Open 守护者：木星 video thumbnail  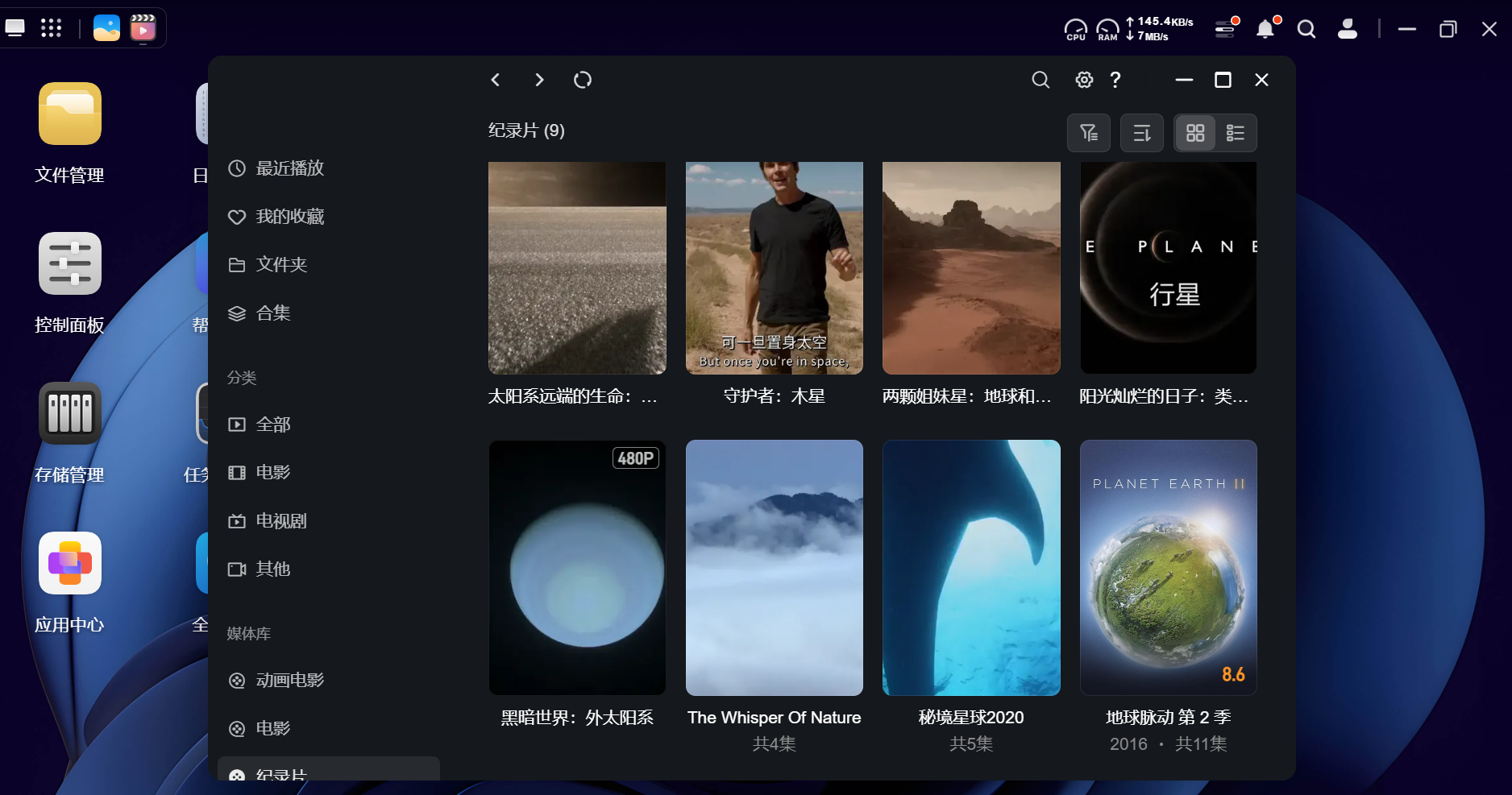click(775, 267)
